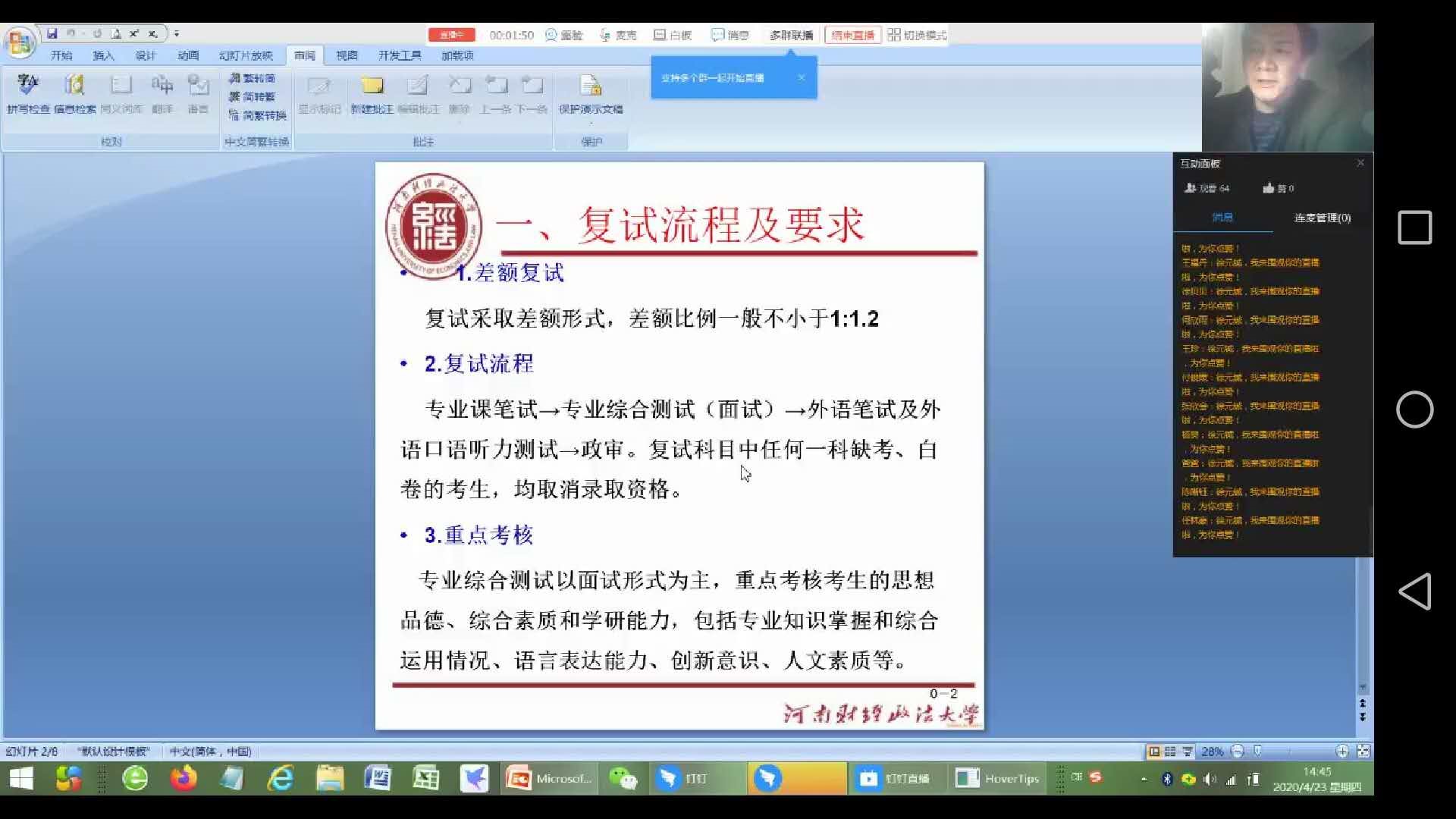
Task: Click the Office round logo button
Action: (20, 42)
